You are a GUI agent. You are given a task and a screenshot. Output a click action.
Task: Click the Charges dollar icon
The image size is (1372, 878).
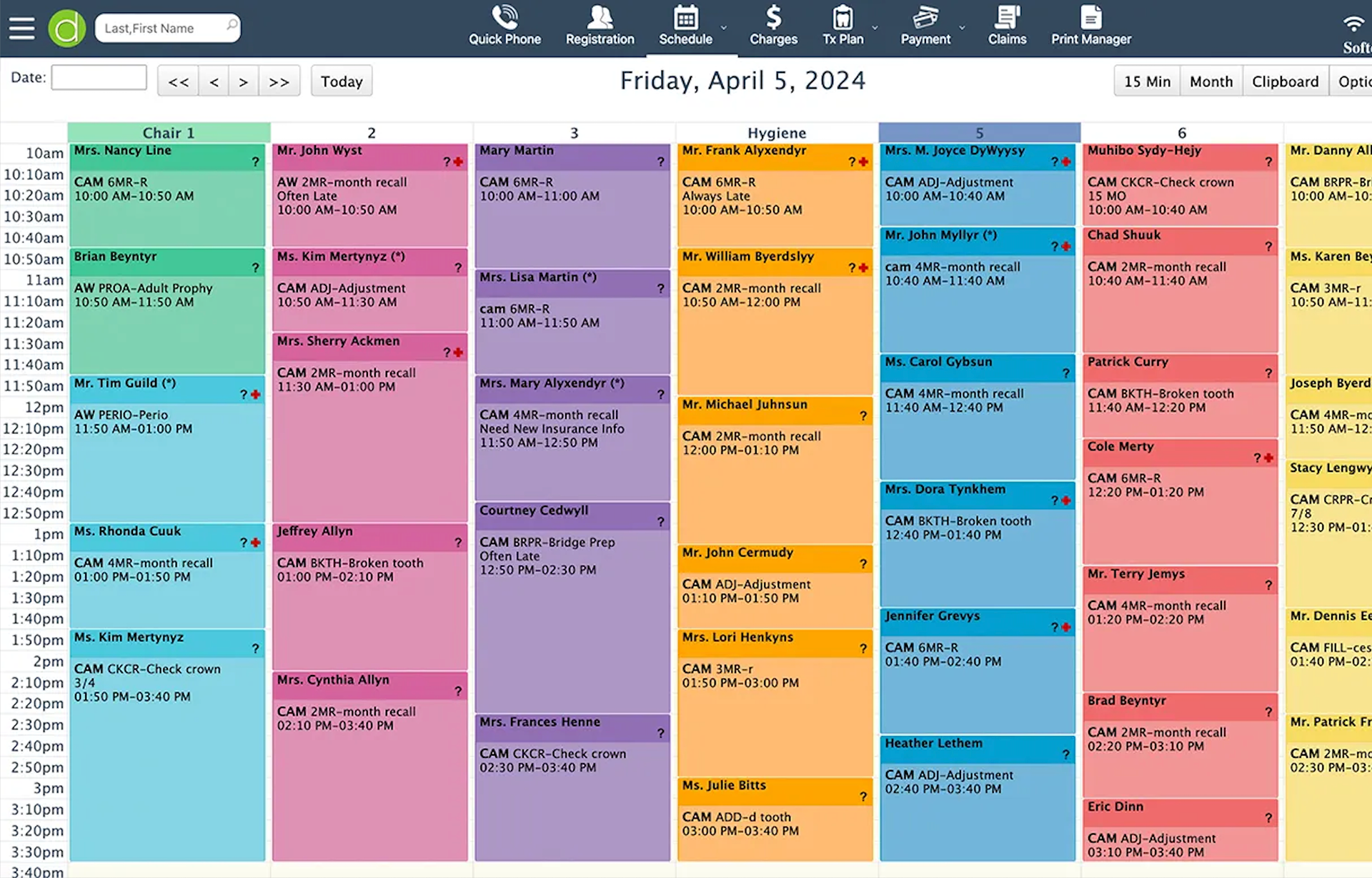pyautogui.click(x=773, y=18)
